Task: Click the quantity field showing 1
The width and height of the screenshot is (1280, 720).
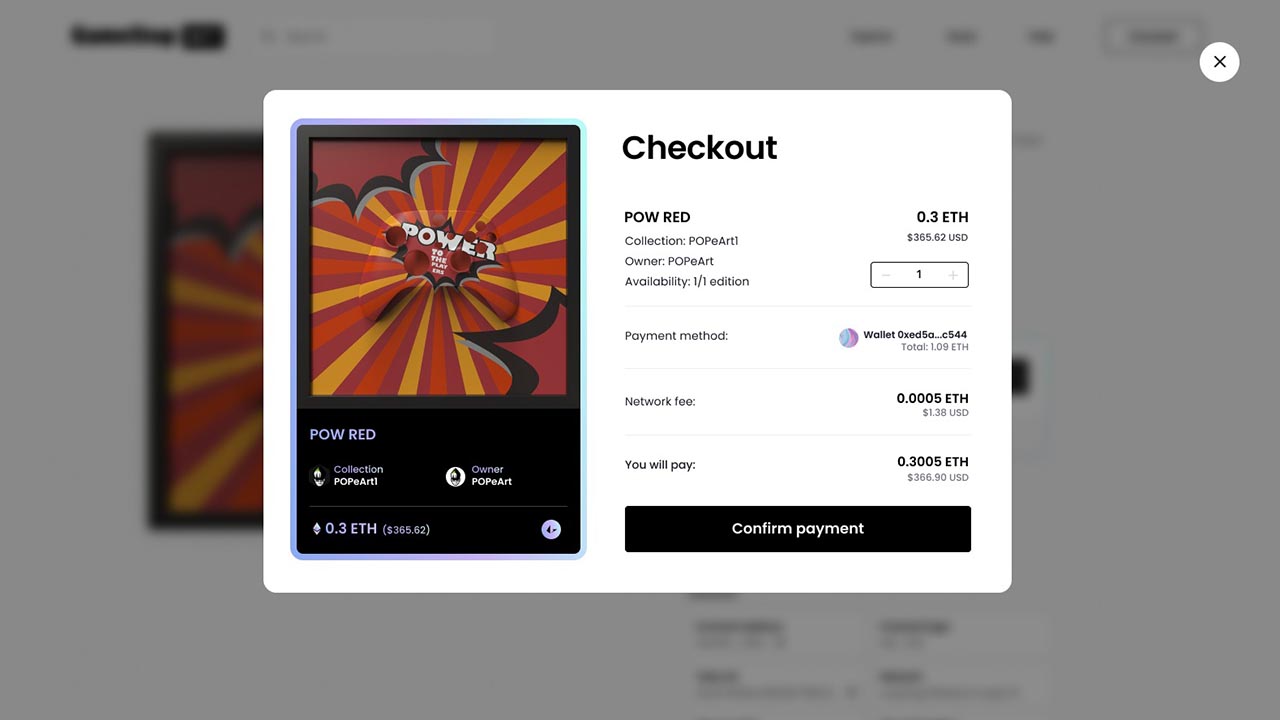Action: (x=919, y=275)
